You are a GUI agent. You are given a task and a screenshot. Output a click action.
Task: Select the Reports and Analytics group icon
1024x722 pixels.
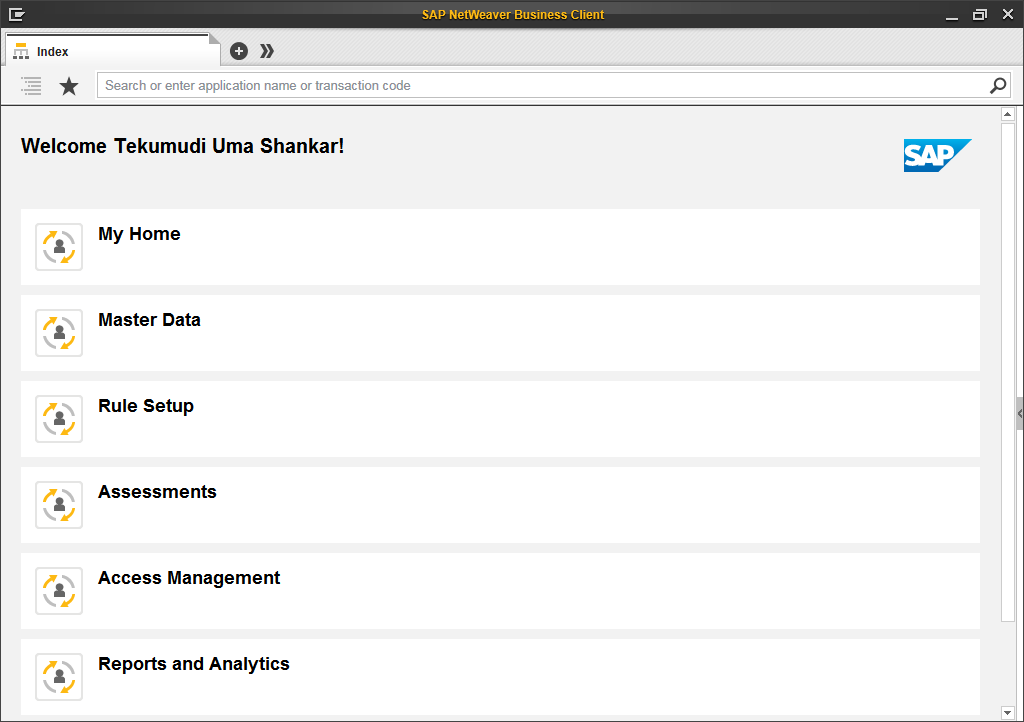point(58,677)
